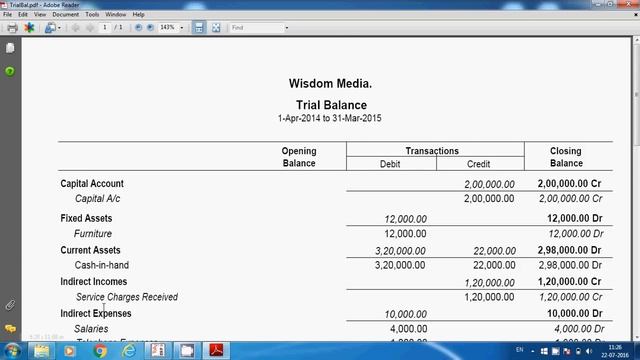Go to next page arrow
Screen dimensions: 640x360
[x=90, y=28]
